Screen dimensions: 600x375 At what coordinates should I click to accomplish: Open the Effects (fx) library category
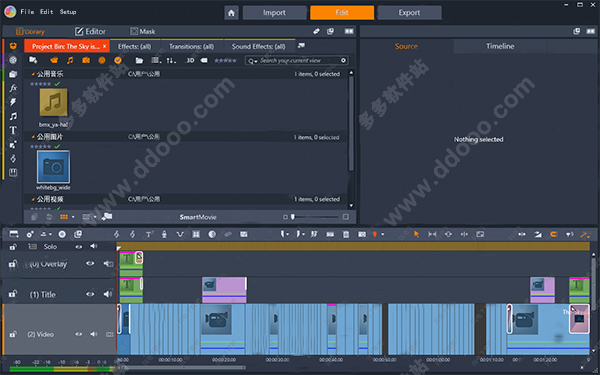pyautogui.click(x=13, y=88)
